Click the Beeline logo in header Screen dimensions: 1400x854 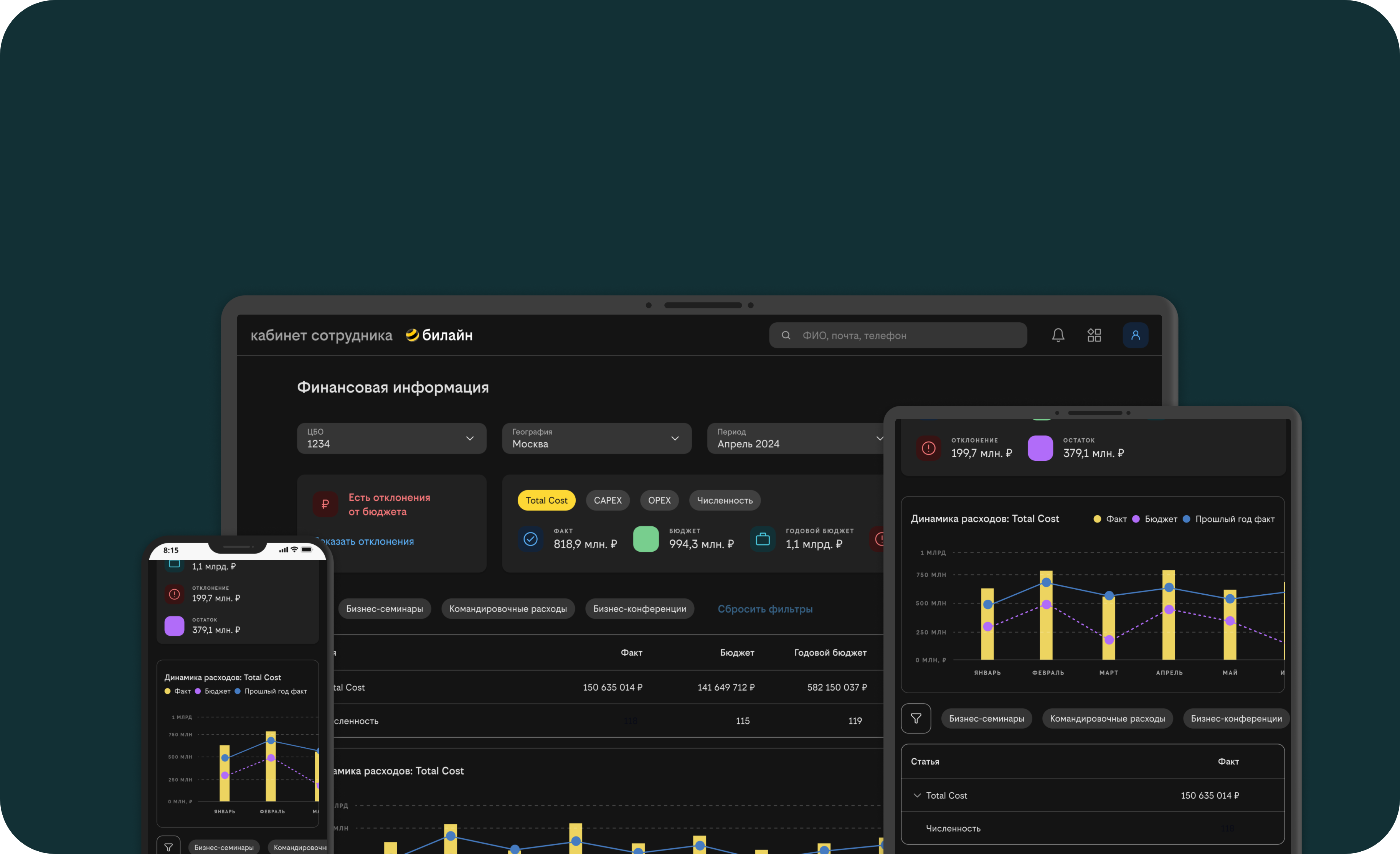[x=439, y=335]
